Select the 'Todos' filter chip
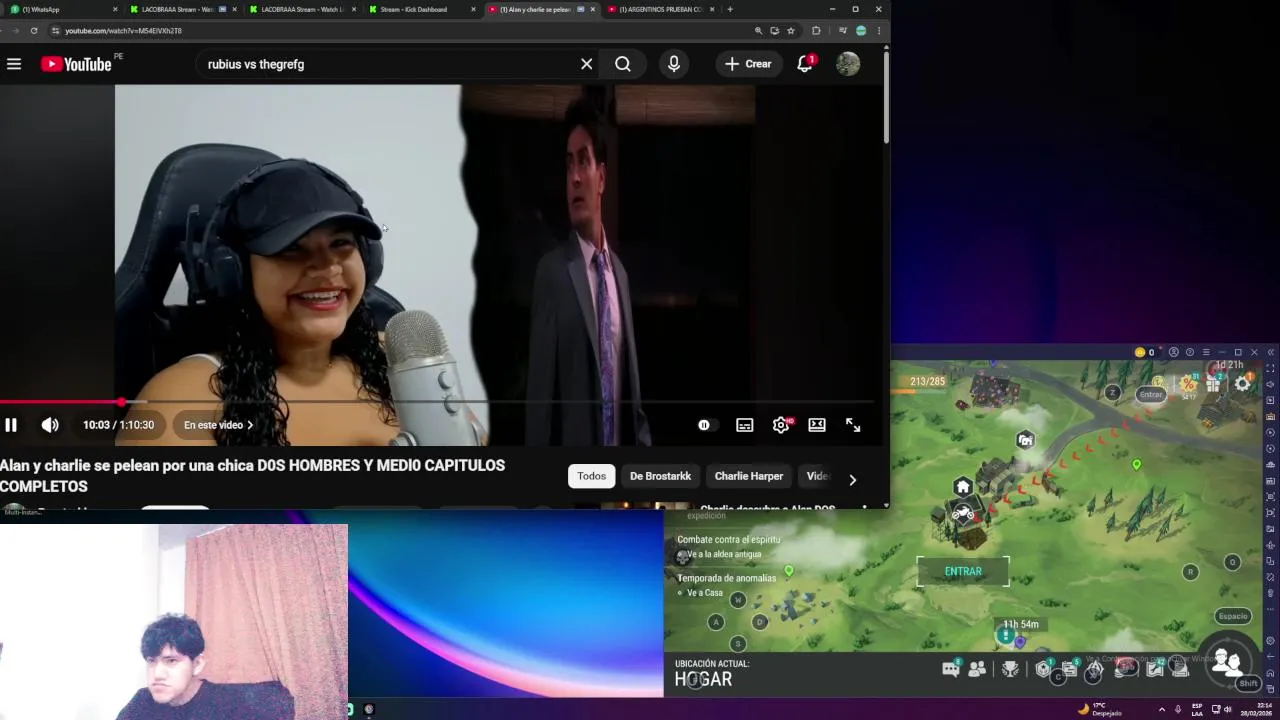Viewport: 1280px width, 720px height. (x=591, y=476)
